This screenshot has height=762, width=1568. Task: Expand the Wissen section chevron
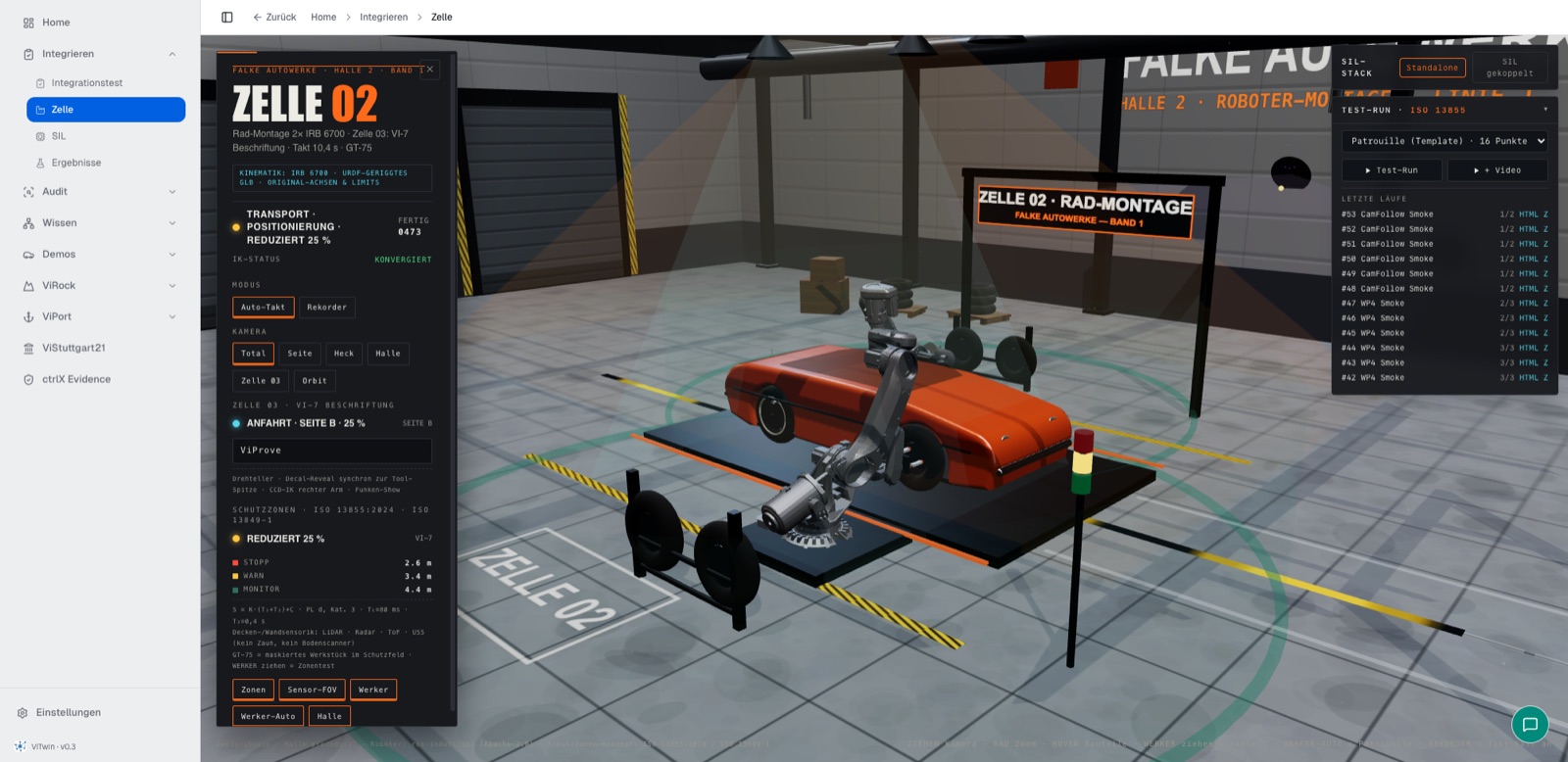(x=172, y=223)
